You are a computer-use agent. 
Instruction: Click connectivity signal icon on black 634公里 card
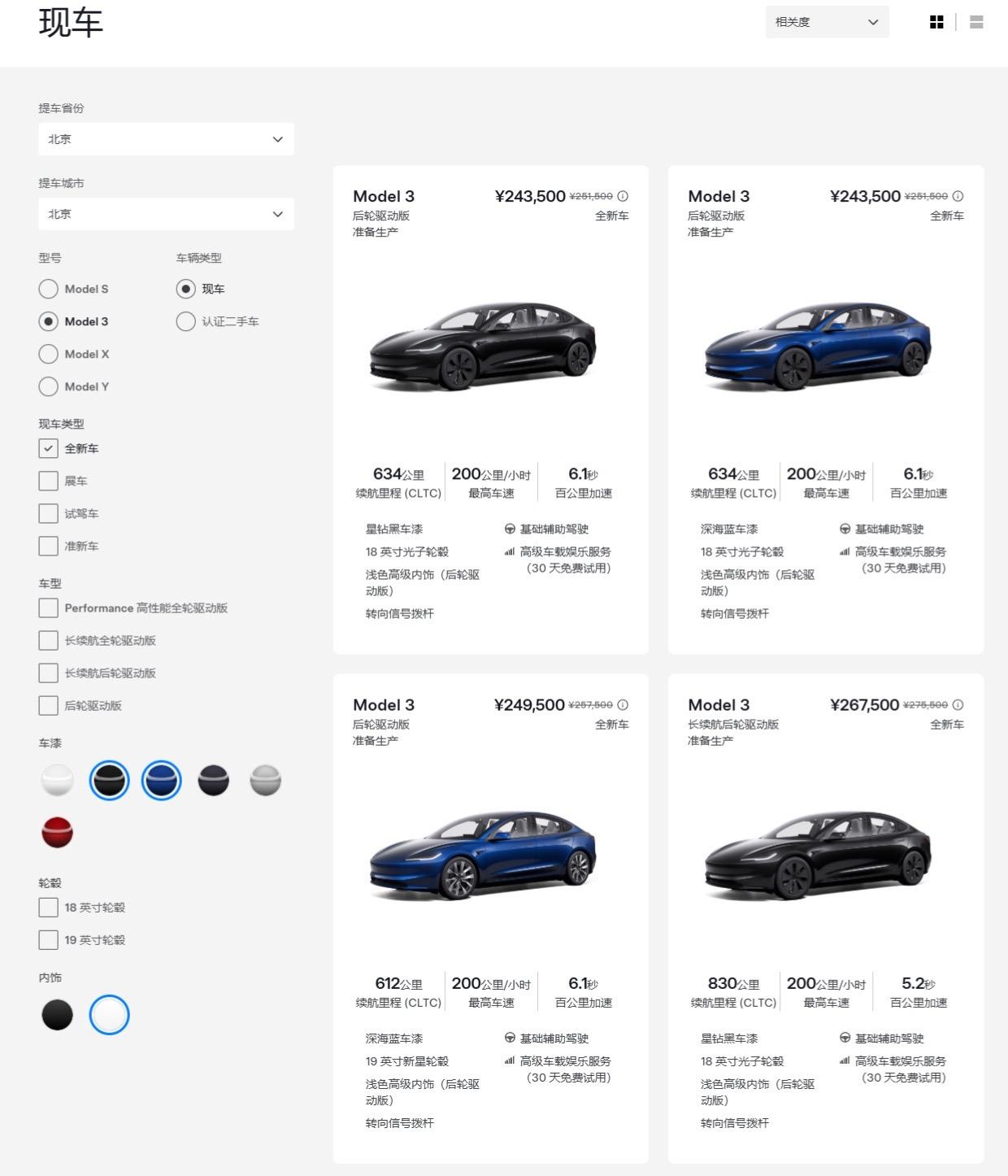[510, 552]
